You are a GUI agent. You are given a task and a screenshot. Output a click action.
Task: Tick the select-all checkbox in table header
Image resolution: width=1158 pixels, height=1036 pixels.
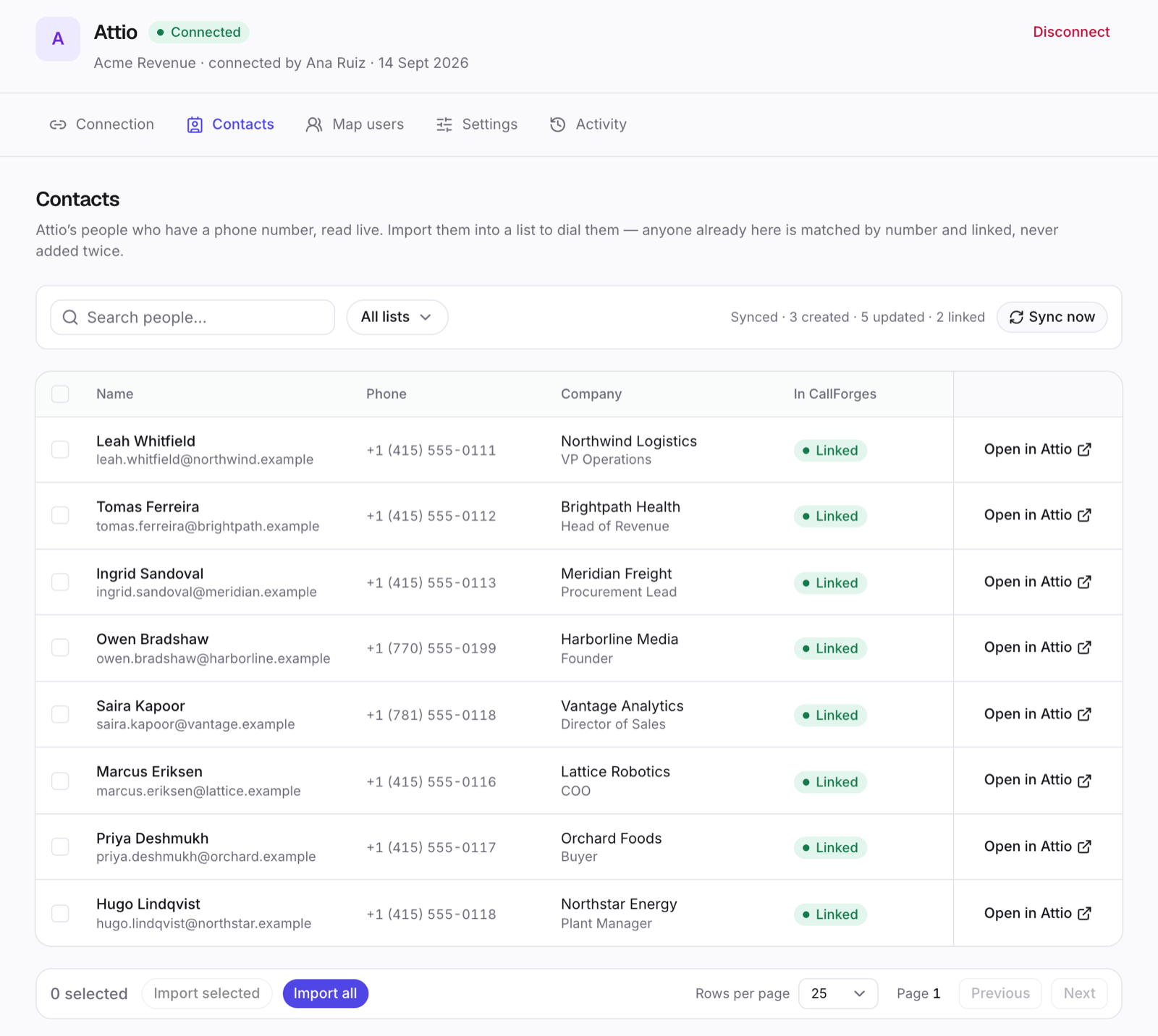point(60,394)
